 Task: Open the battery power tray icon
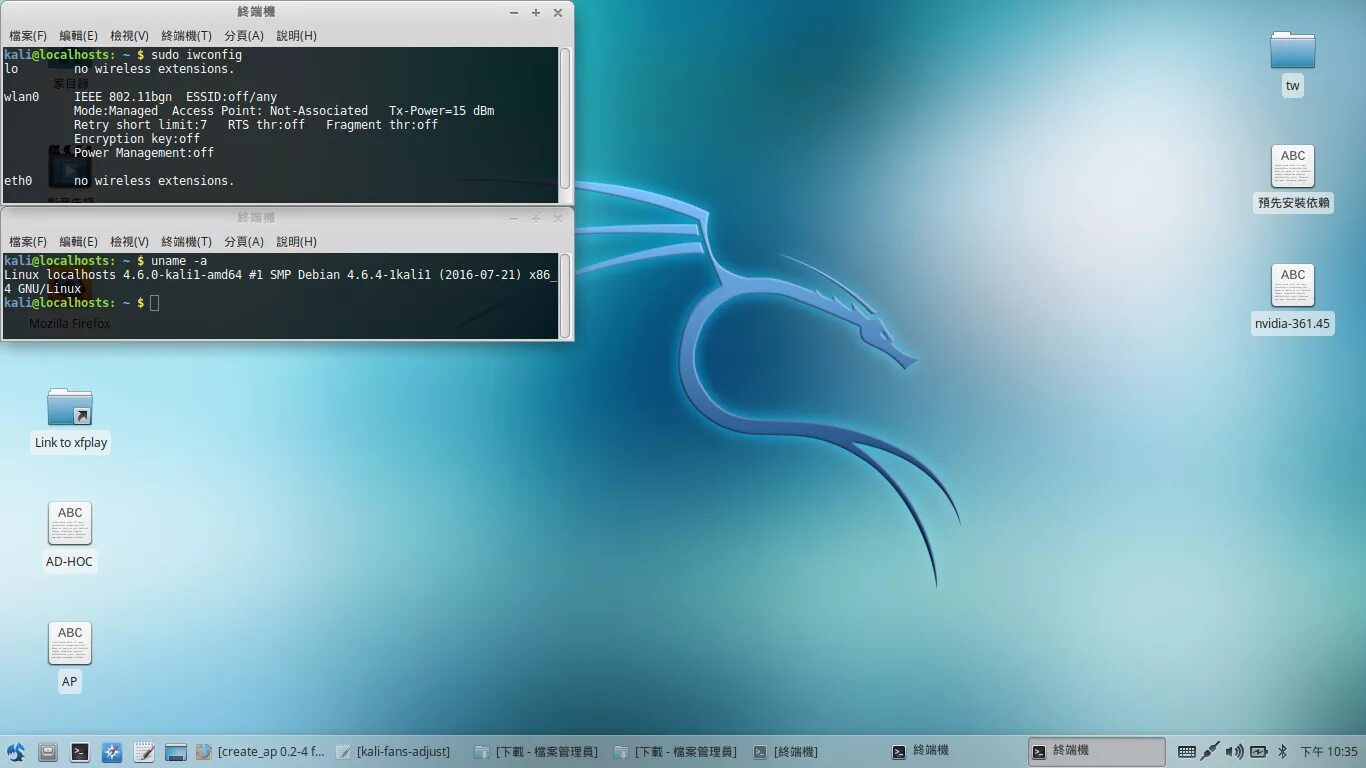[x=1259, y=752]
